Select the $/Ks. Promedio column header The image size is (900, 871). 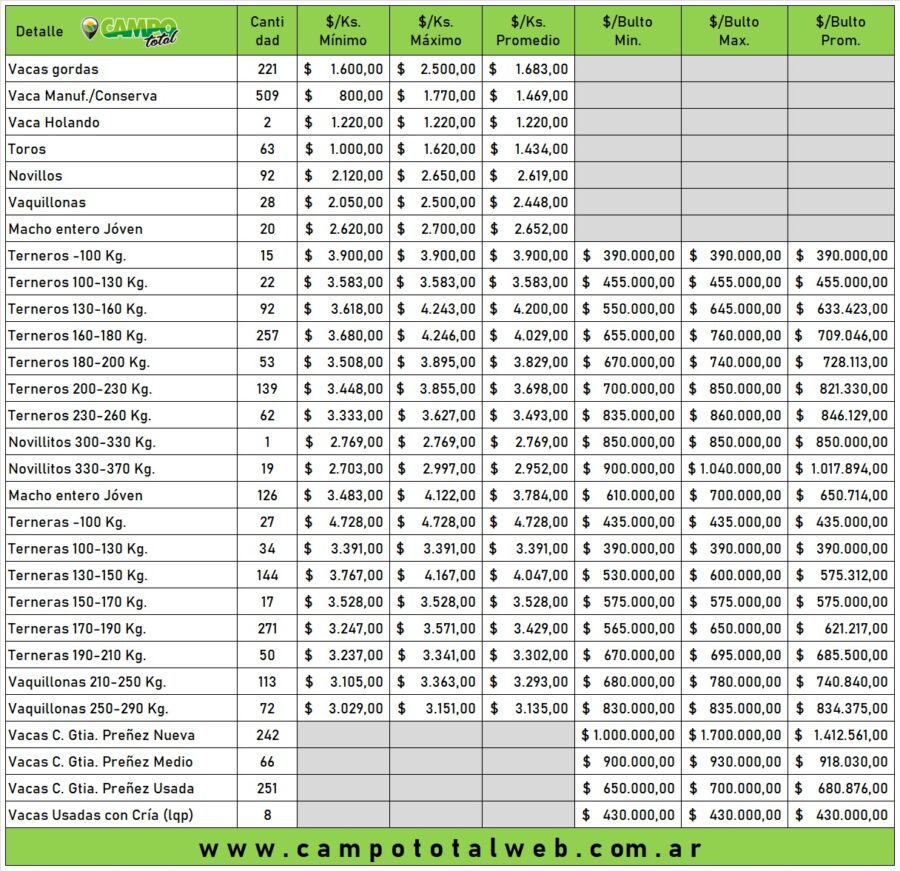pos(528,31)
